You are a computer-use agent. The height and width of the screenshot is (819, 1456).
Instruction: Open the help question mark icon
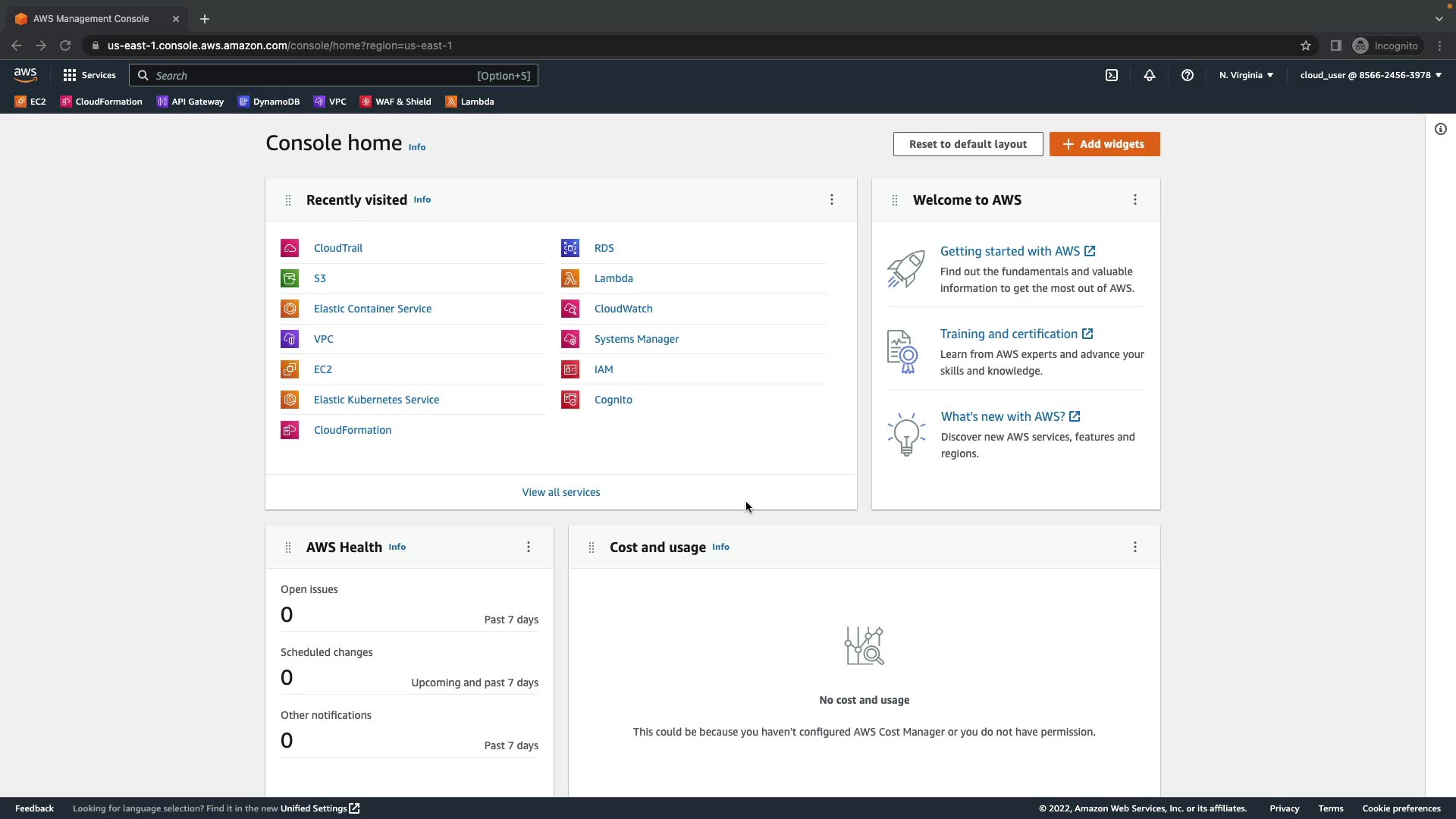pos(1188,75)
